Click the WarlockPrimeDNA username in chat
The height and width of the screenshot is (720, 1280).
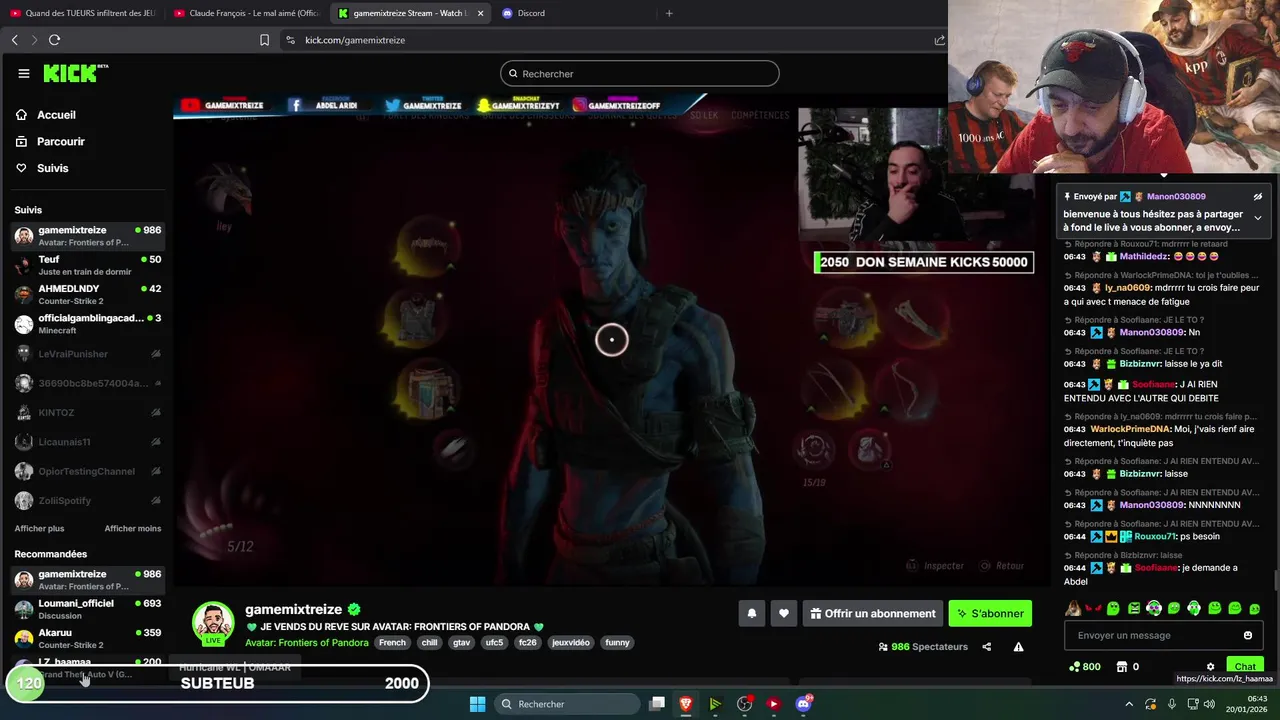(x=1130, y=429)
